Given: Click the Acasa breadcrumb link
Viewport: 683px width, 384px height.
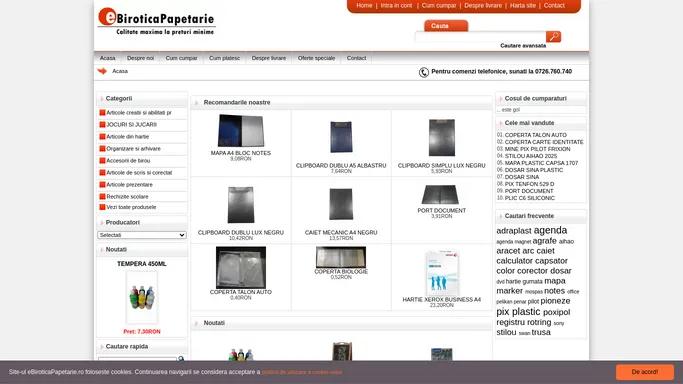Looking at the screenshot, I should point(120,71).
